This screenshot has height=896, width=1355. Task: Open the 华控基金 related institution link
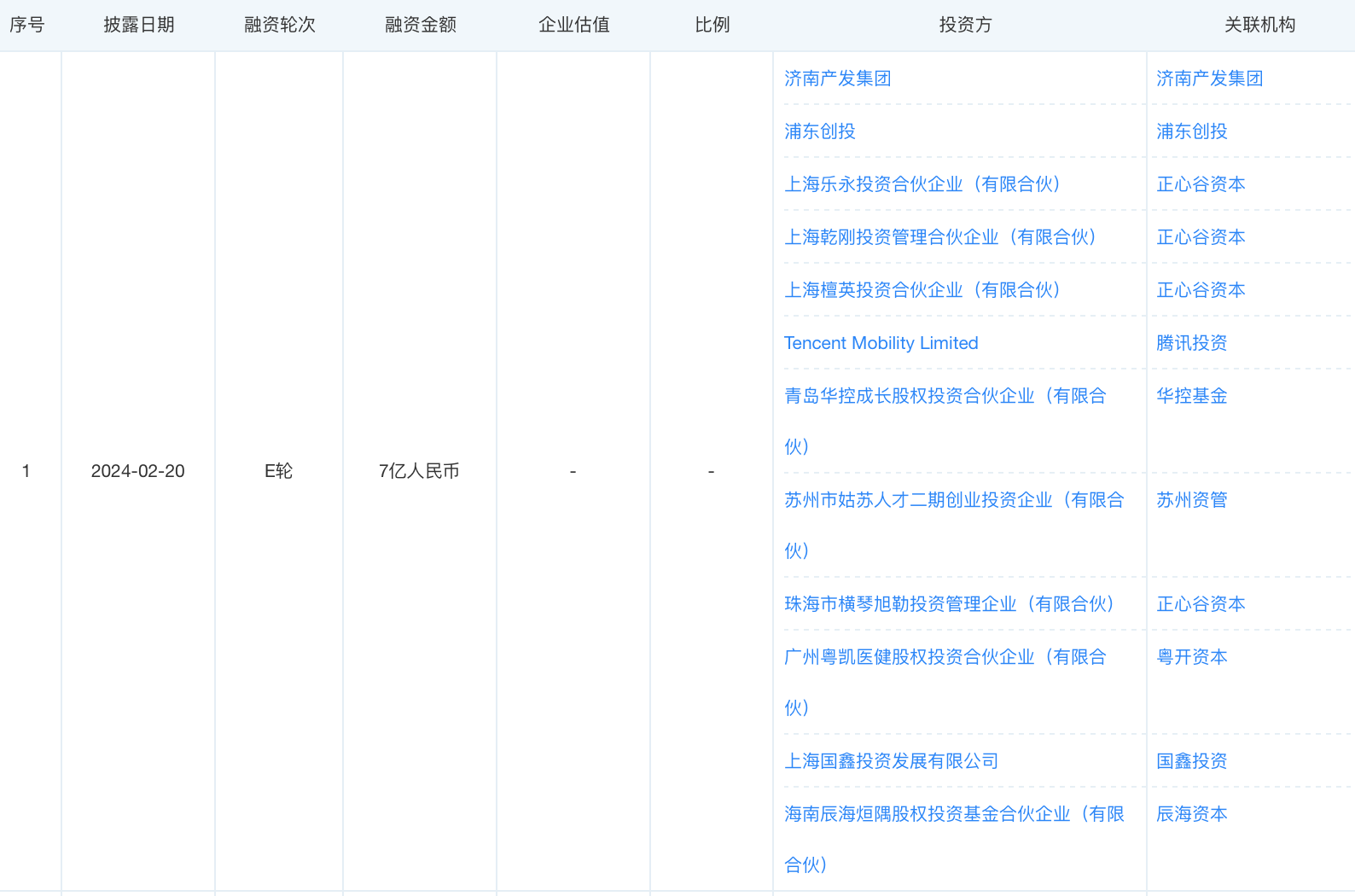1191,396
